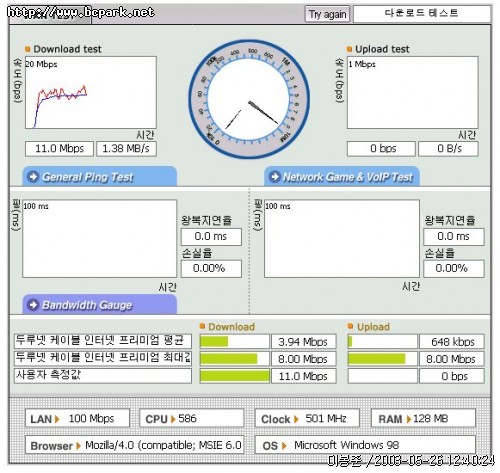
Task: Click the 3.94 Mbps download progress bar
Action: [234, 341]
